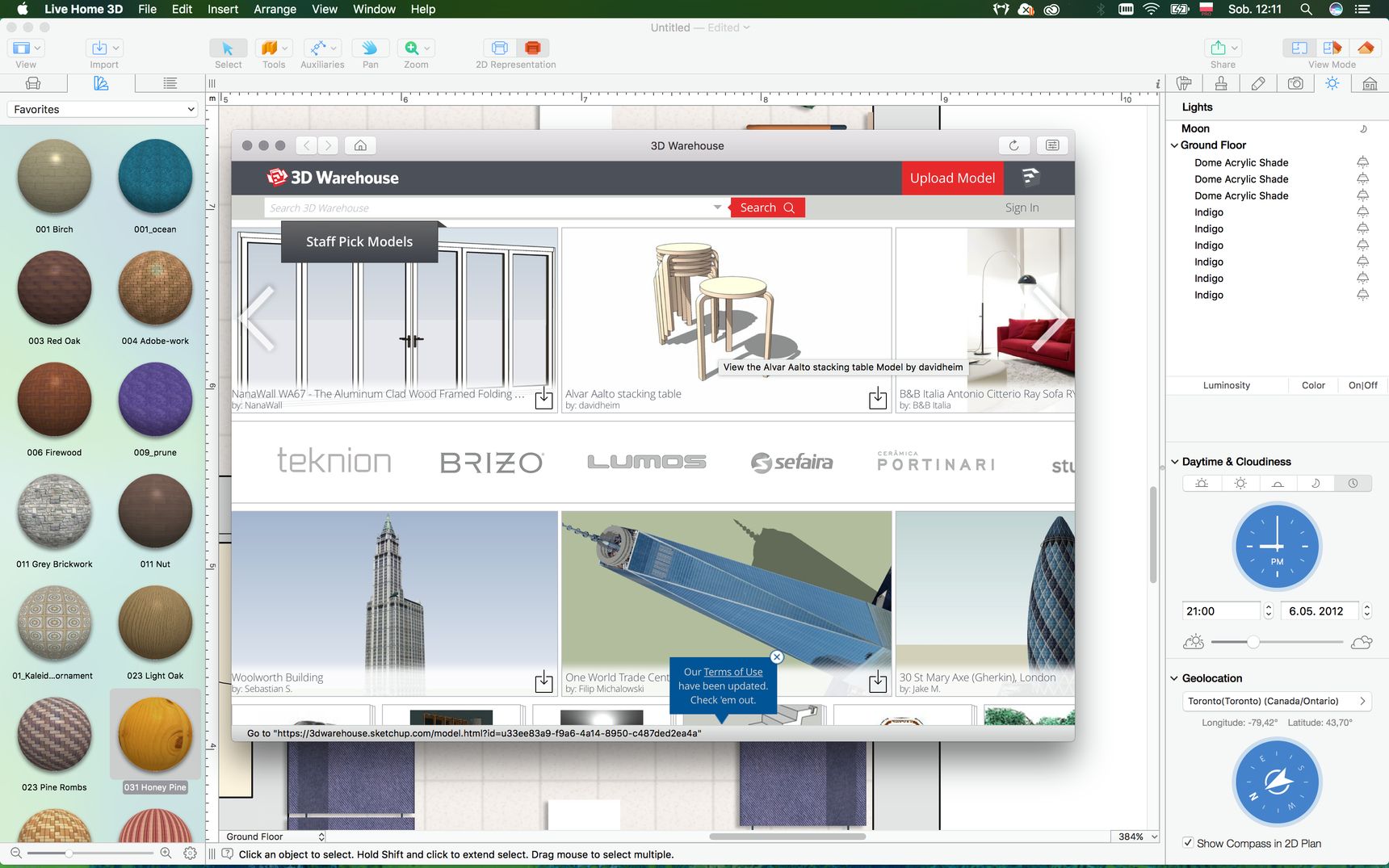This screenshot has width=1389, height=868.
Task: Download the Alvar Aalto stacking table
Action: (878, 397)
